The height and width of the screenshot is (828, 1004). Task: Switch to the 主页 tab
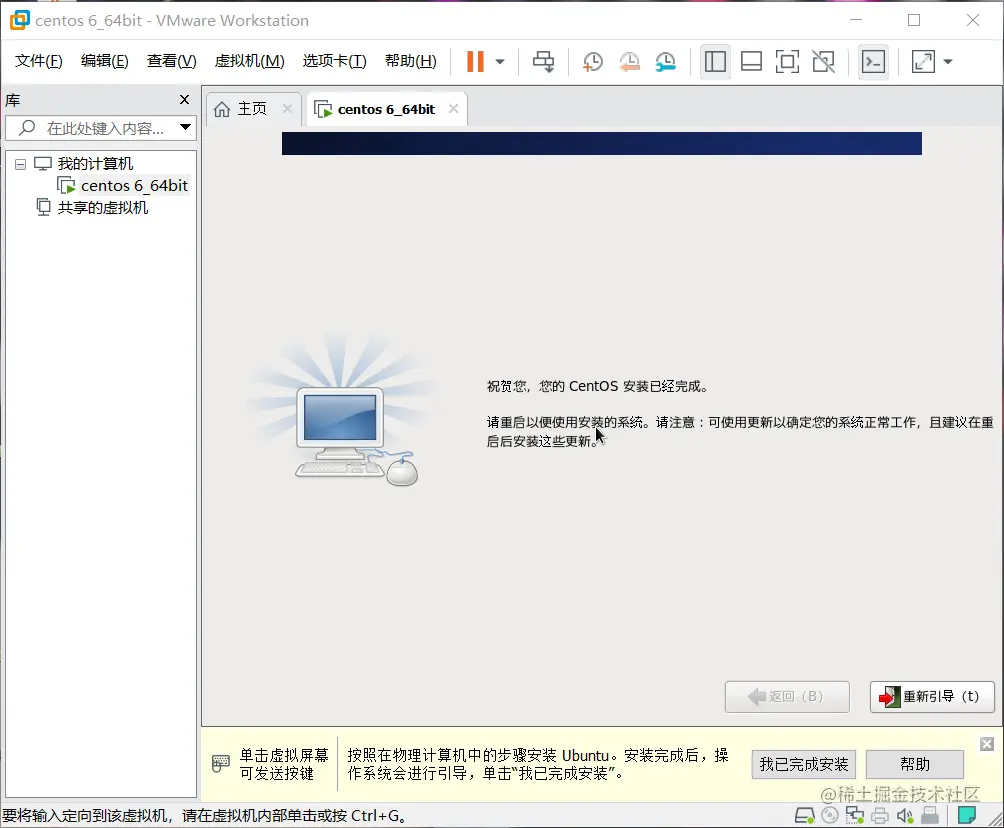[x=252, y=109]
